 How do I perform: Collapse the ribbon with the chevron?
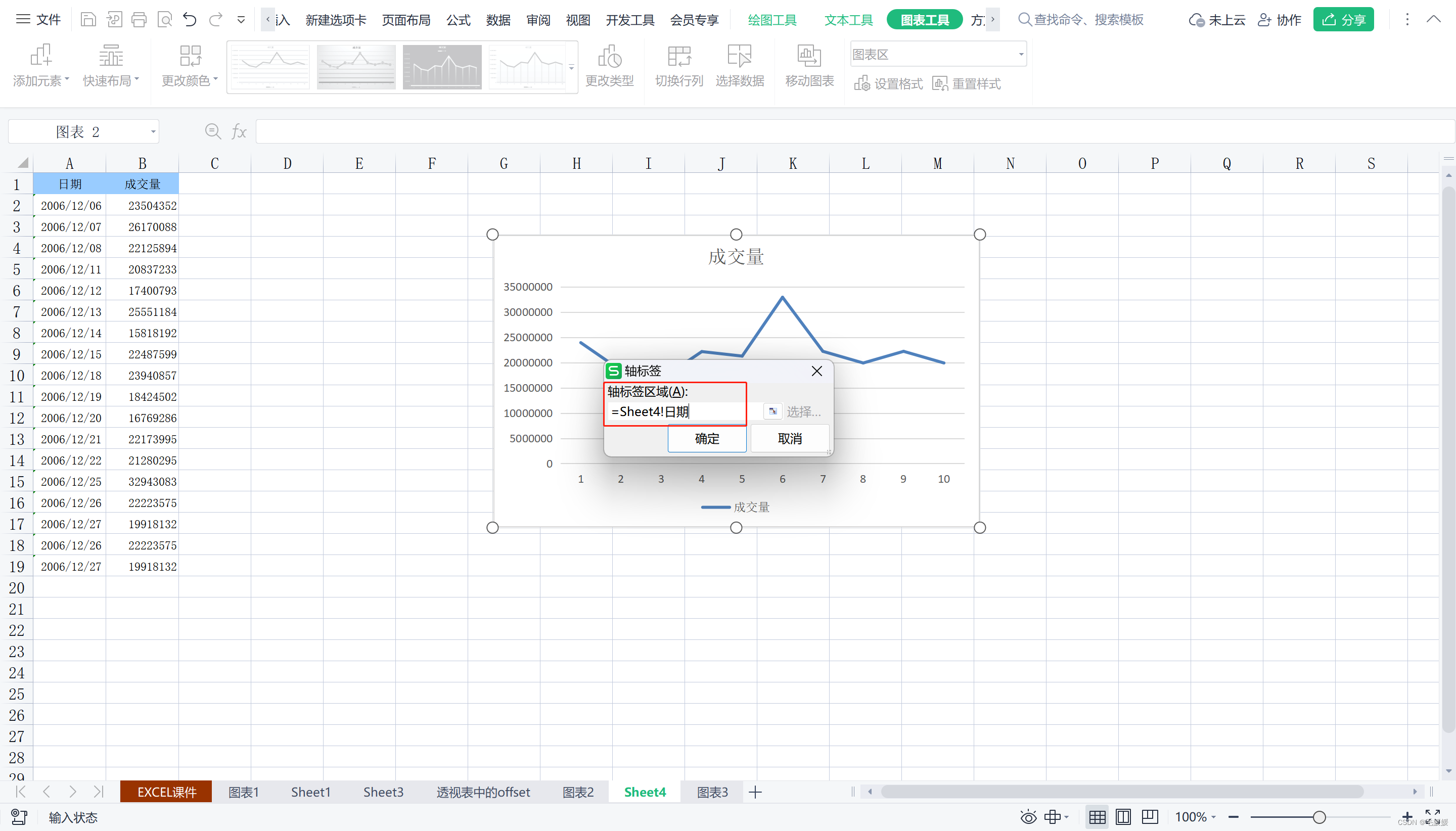pyautogui.click(x=1434, y=19)
